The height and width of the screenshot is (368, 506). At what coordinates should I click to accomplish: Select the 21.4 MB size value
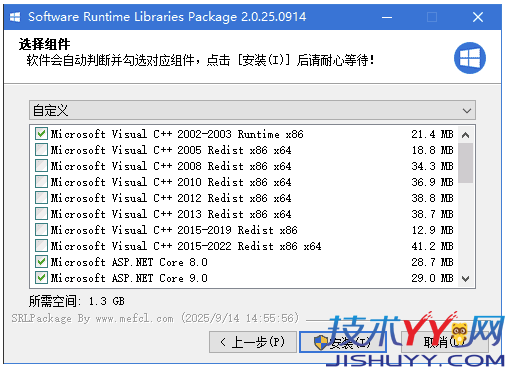coord(432,134)
